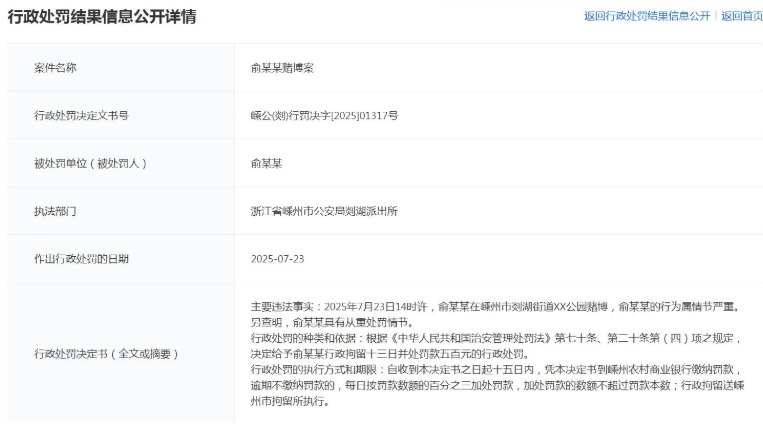Select the 执法部门 row label

(56, 211)
